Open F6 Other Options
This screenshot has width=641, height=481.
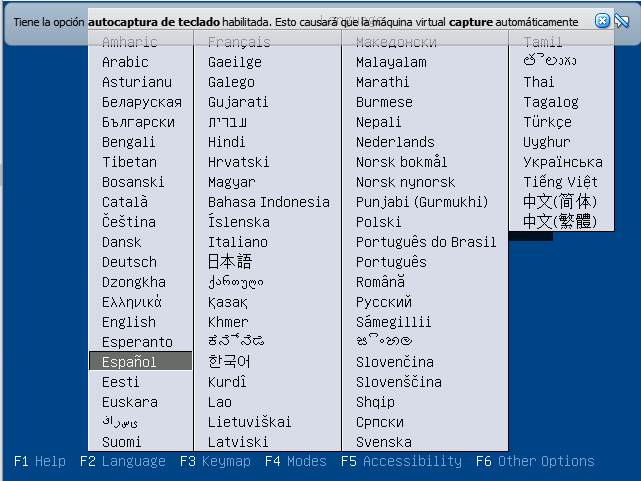click(x=534, y=461)
